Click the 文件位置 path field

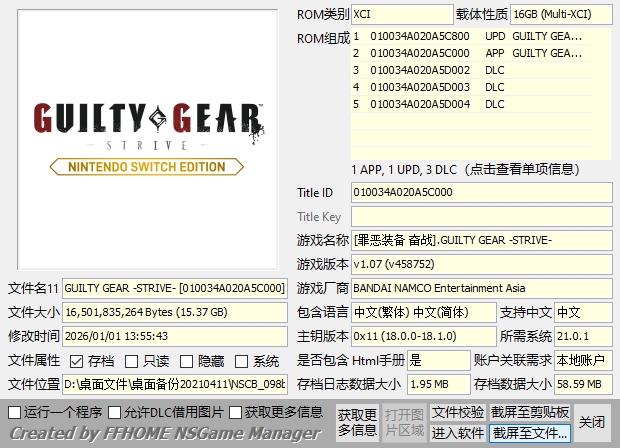[x=175, y=384]
